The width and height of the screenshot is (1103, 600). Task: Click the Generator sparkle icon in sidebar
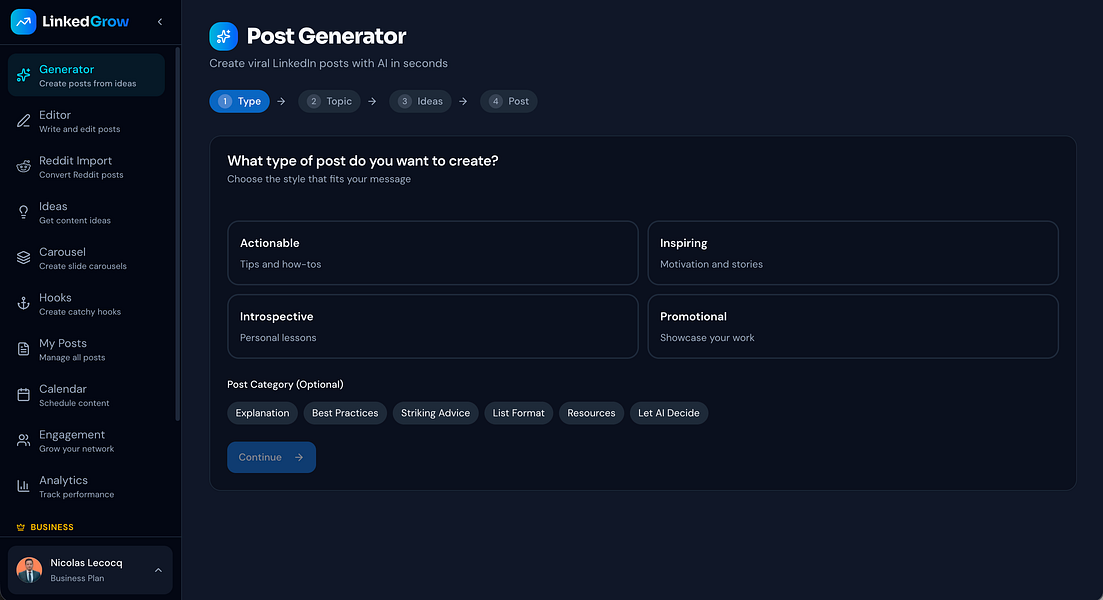point(24,75)
